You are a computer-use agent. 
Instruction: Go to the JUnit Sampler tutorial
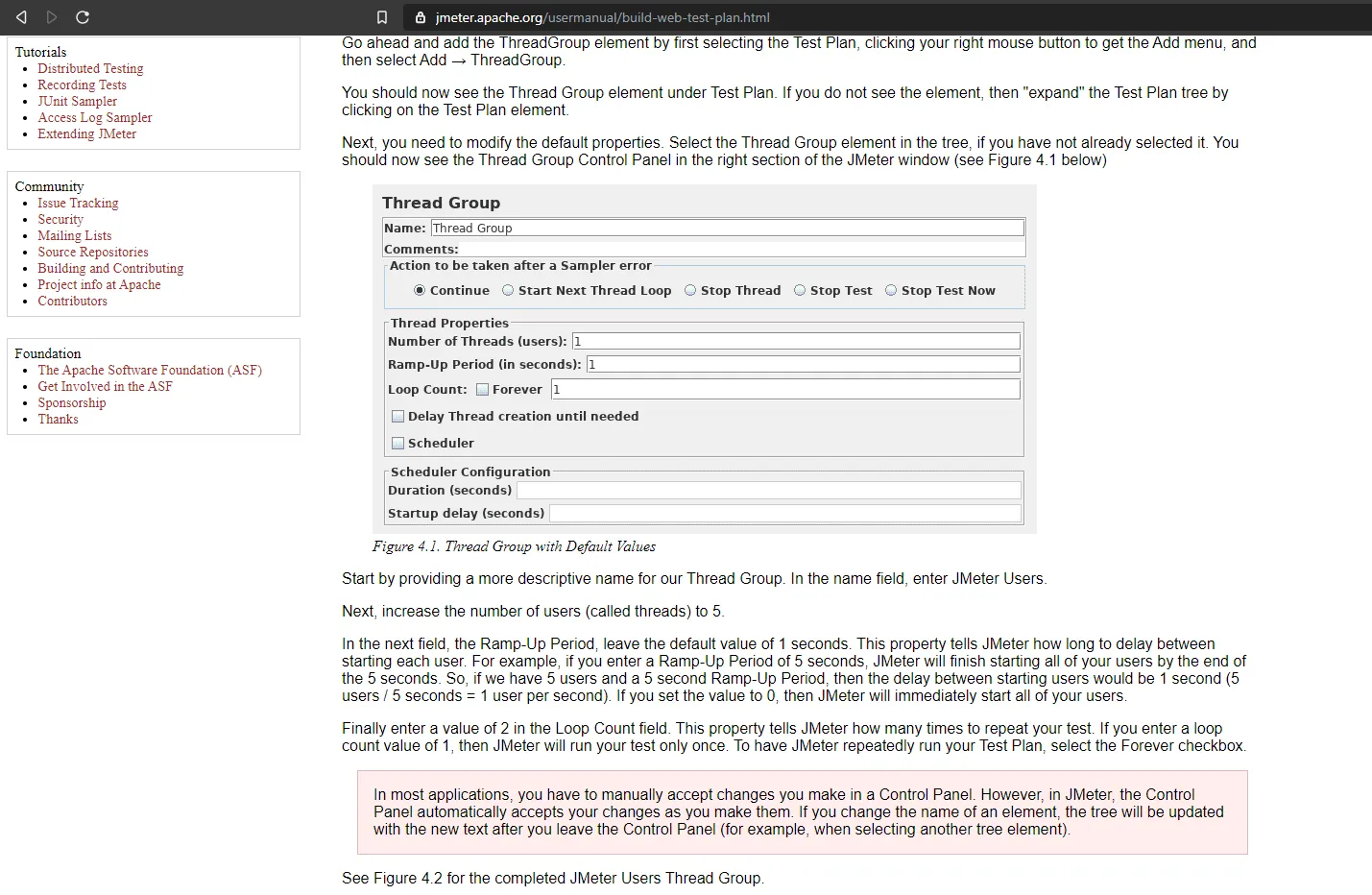click(77, 101)
